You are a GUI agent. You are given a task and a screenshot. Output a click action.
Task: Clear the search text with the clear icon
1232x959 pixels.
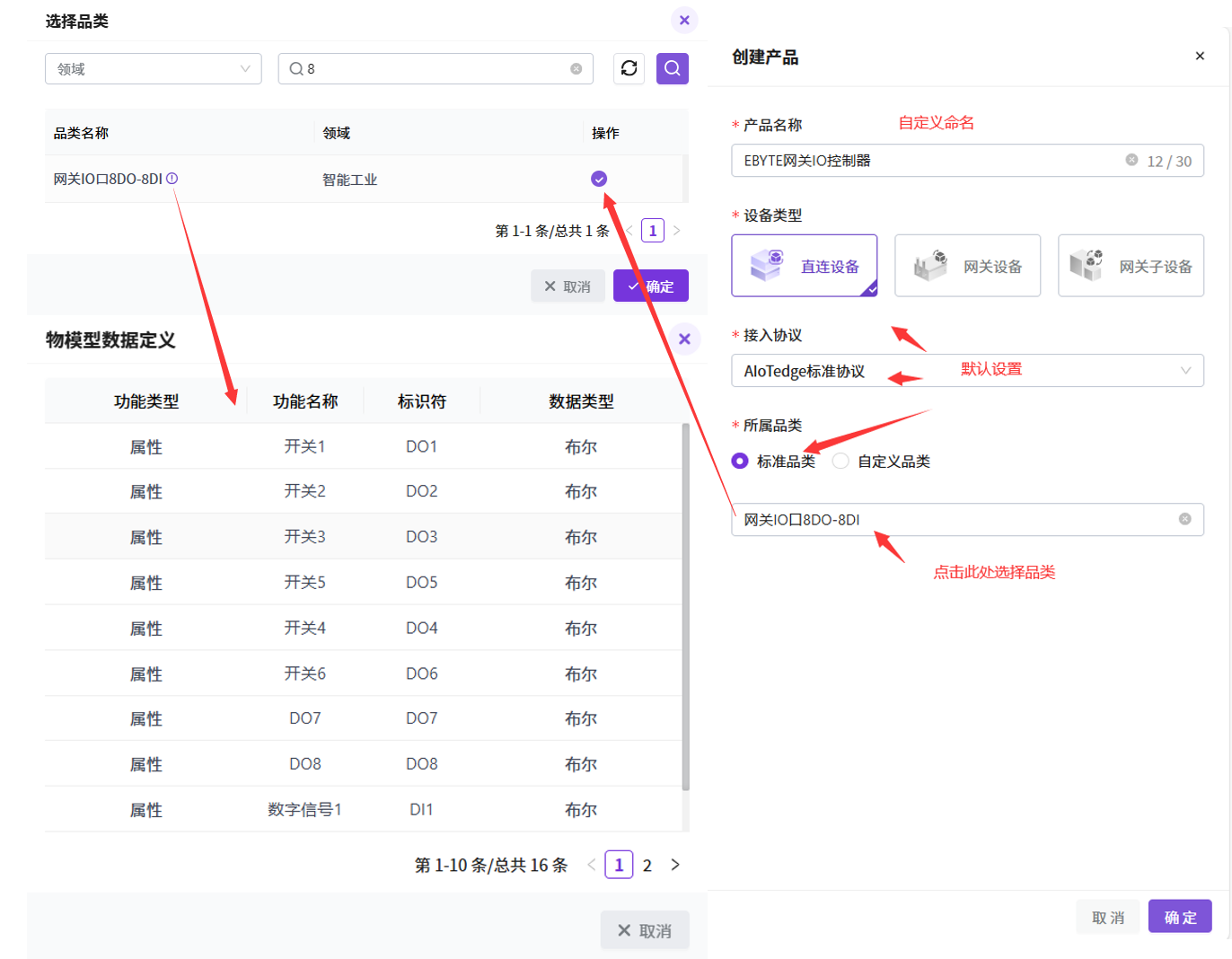pyautogui.click(x=576, y=69)
